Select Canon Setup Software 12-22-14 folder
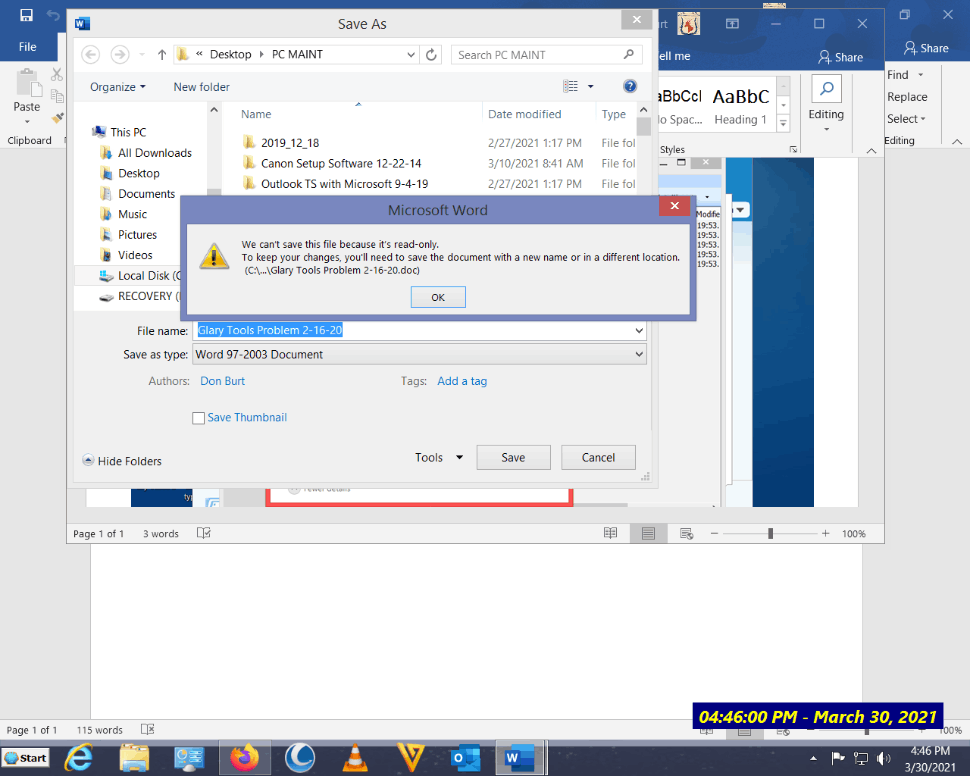970x776 pixels. pos(341,163)
